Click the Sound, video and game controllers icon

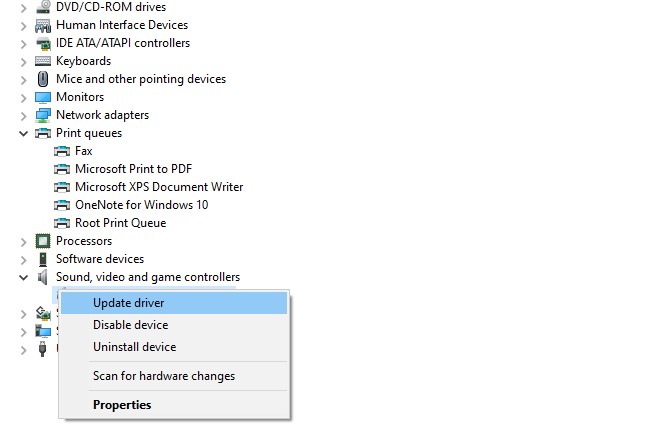click(x=43, y=277)
